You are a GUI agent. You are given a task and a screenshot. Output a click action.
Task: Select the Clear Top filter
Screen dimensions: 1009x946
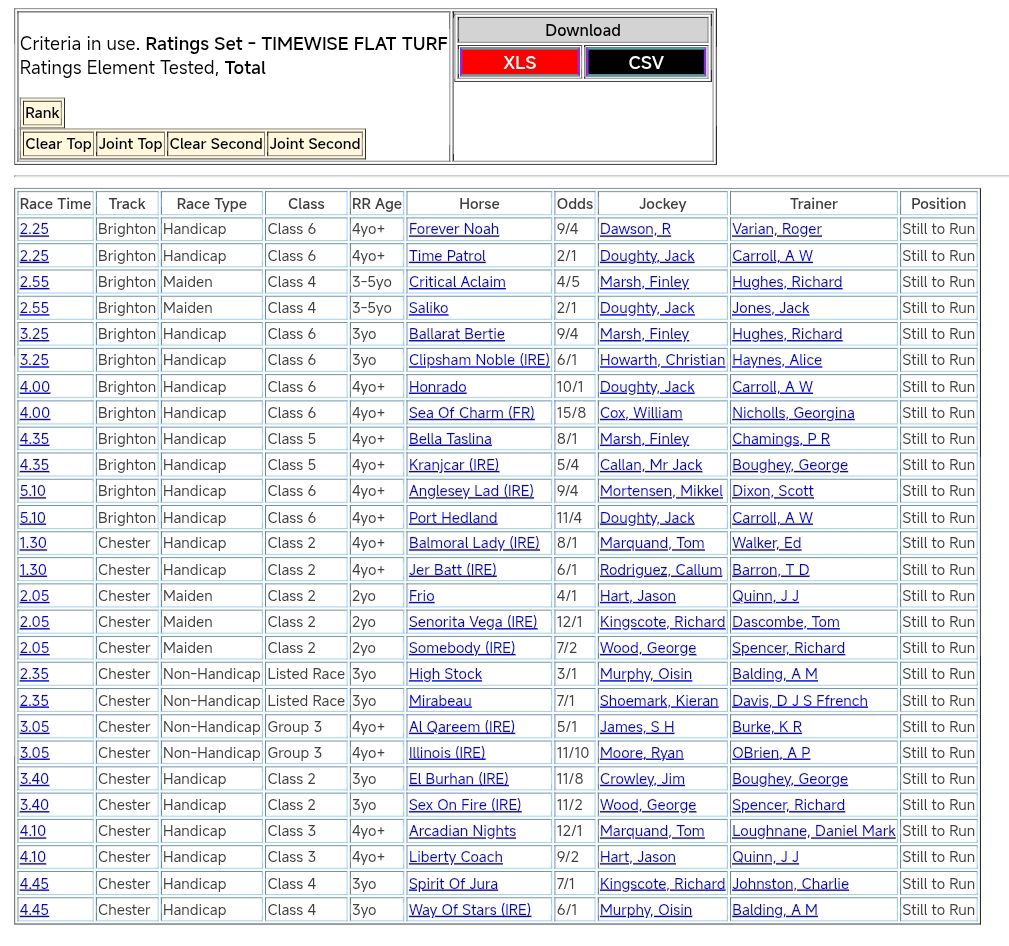58,144
